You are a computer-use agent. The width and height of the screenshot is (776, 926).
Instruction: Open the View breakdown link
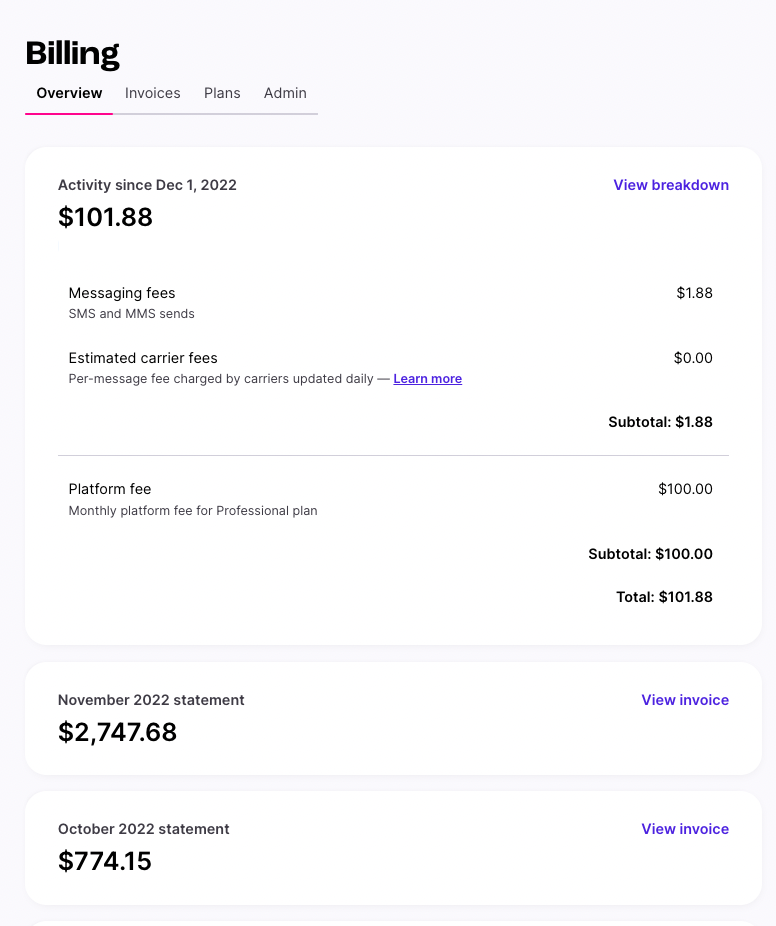click(671, 185)
